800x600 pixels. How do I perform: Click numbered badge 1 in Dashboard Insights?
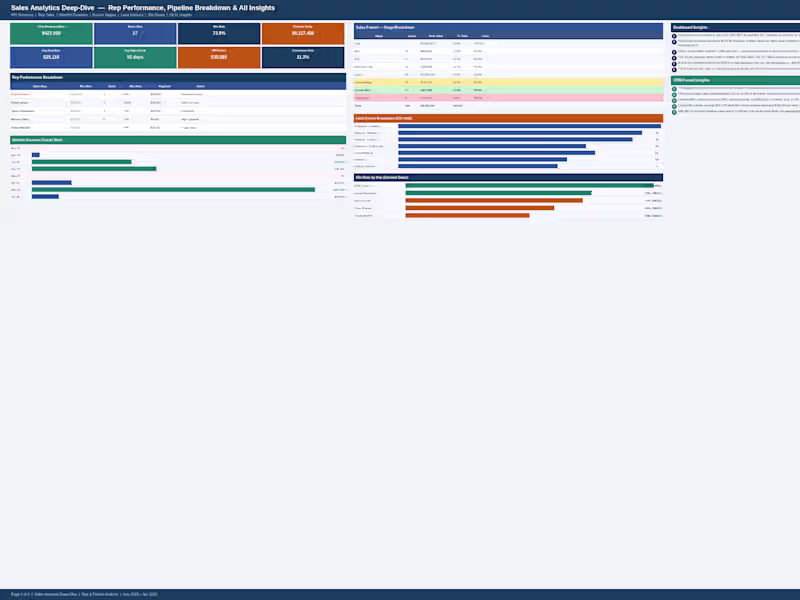pyautogui.click(x=675, y=35)
